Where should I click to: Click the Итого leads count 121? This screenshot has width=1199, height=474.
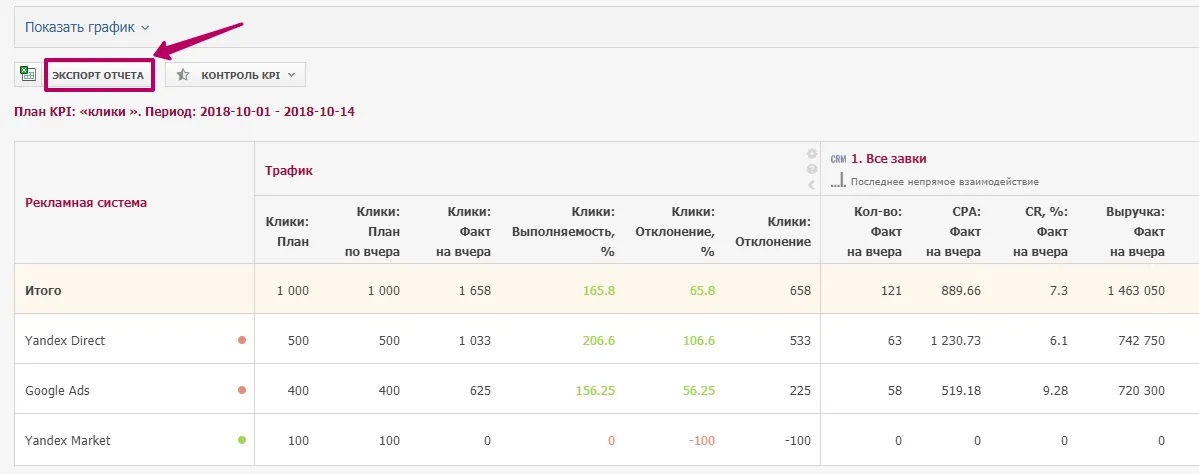[x=892, y=291]
